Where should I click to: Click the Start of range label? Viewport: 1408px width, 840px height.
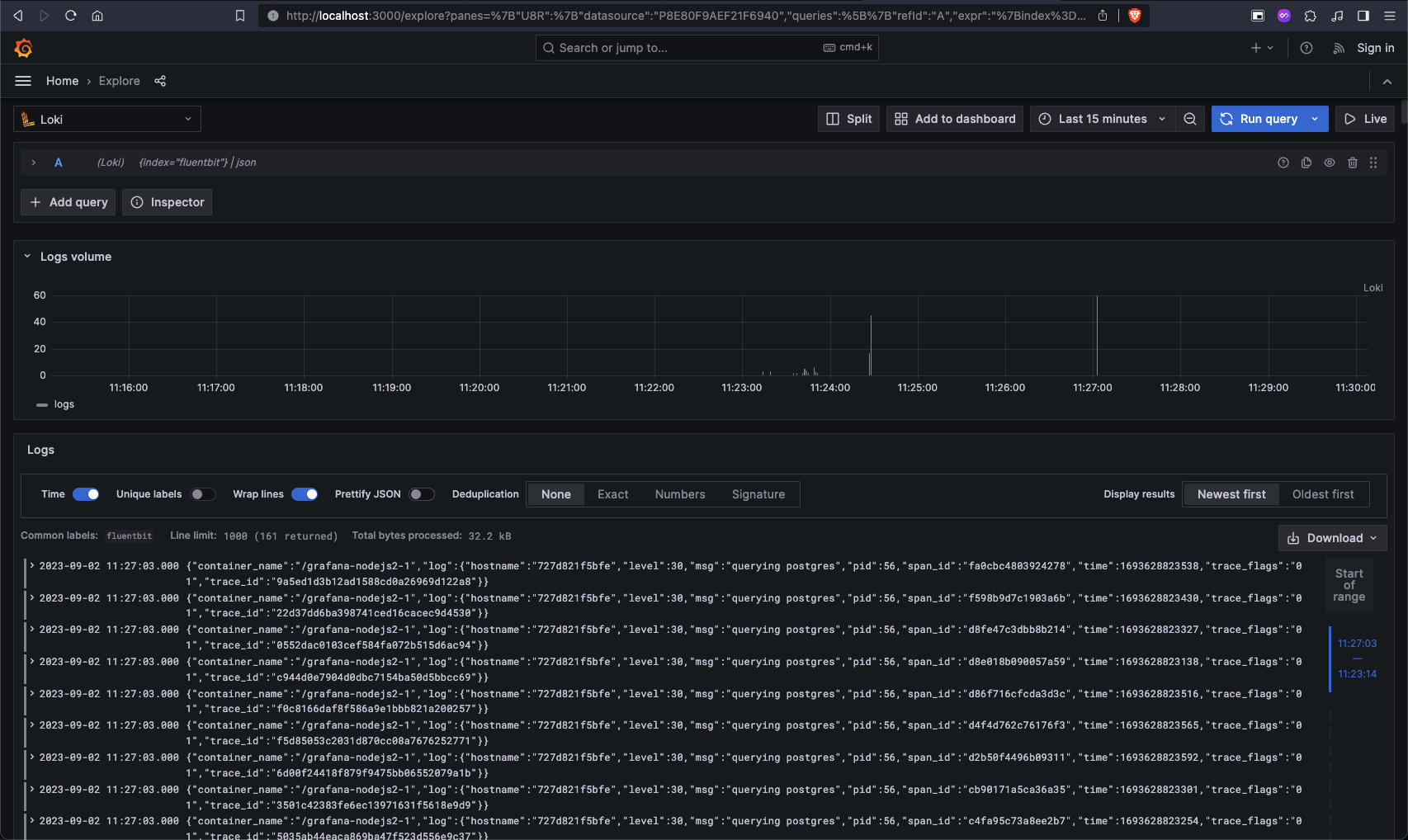coord(1349,585)
